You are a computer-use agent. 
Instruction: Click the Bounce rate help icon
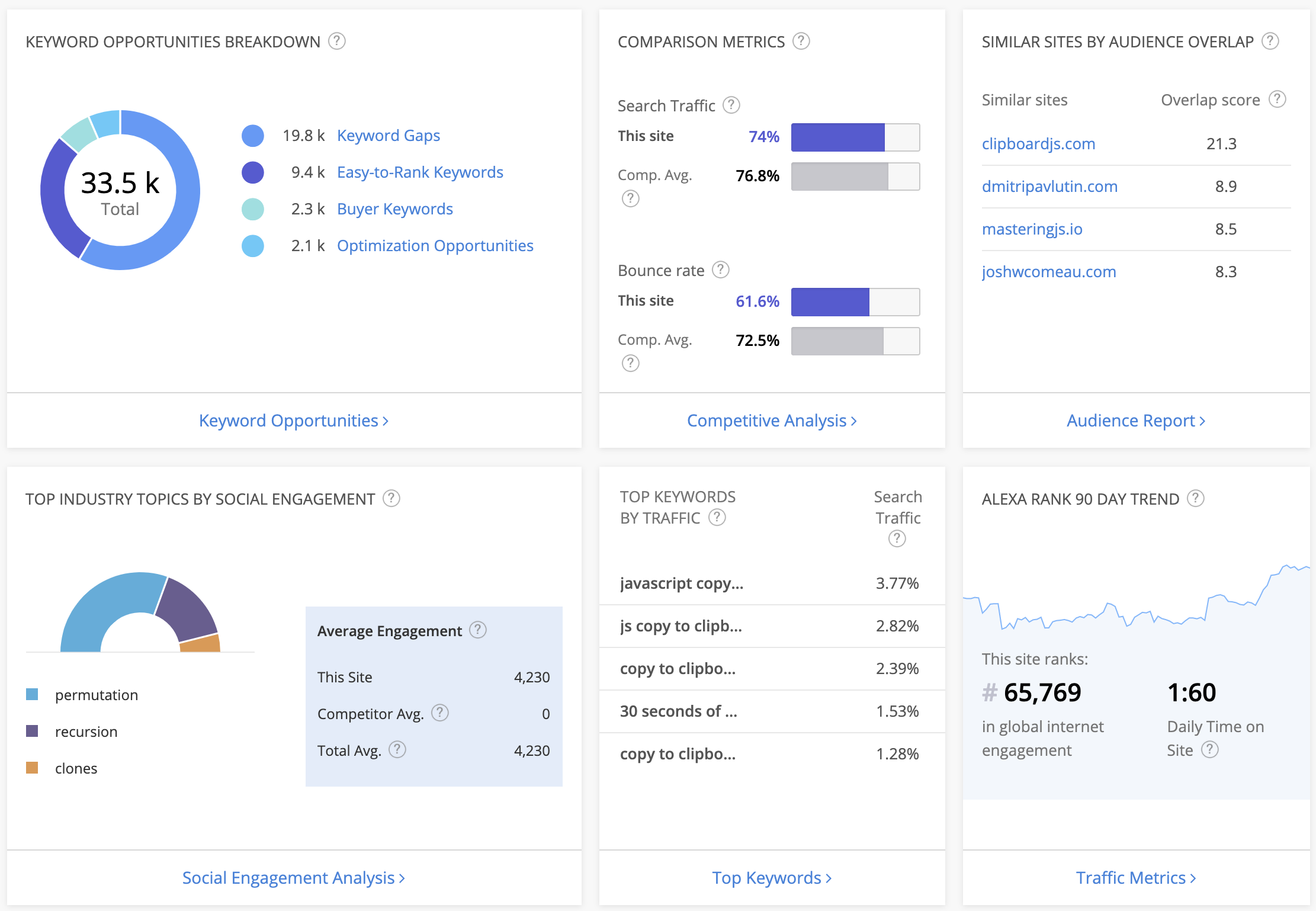click(x=721, y=270)
